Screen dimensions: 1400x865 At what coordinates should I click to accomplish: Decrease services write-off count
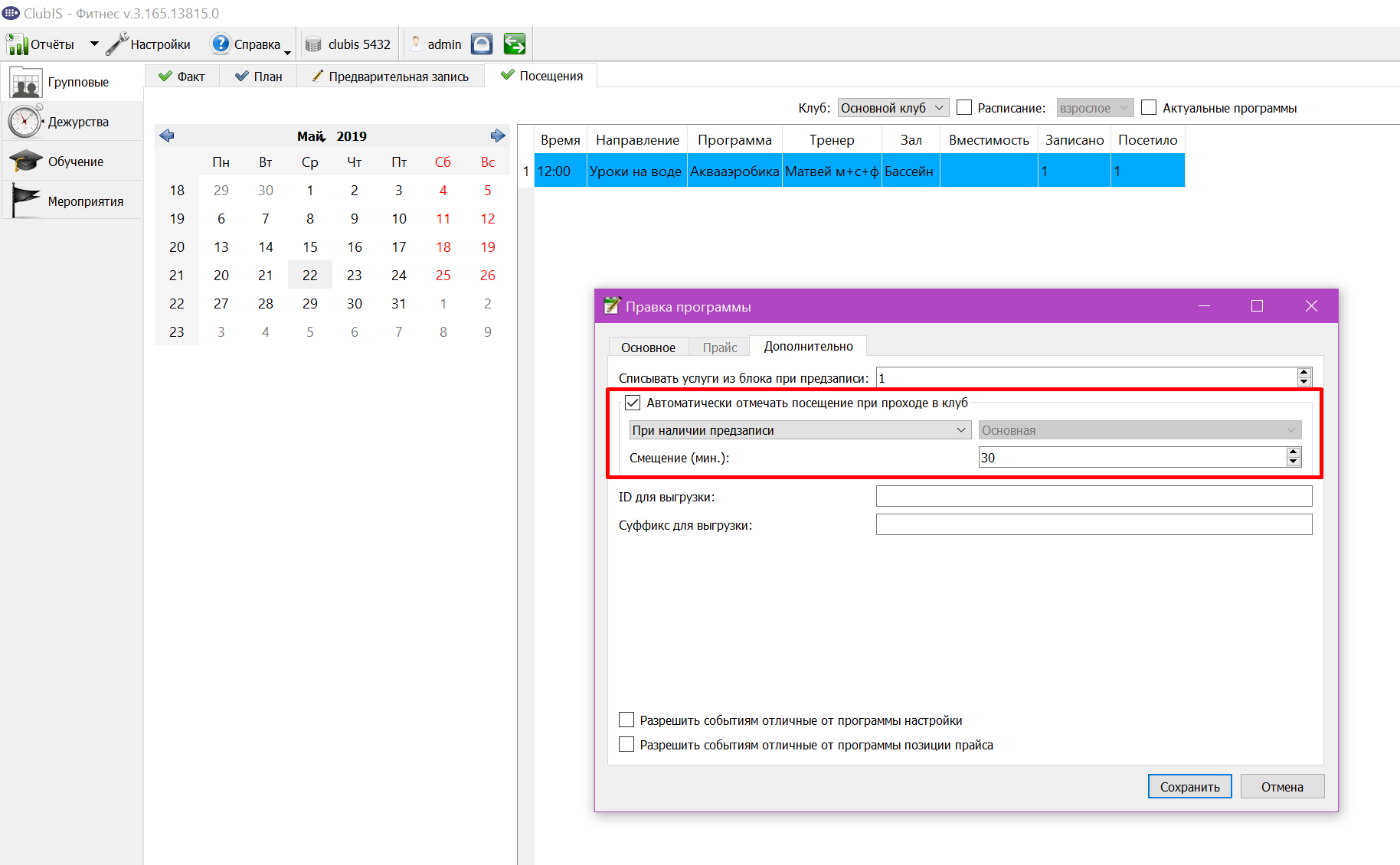pyautogui.click(x=1304, y=382)
